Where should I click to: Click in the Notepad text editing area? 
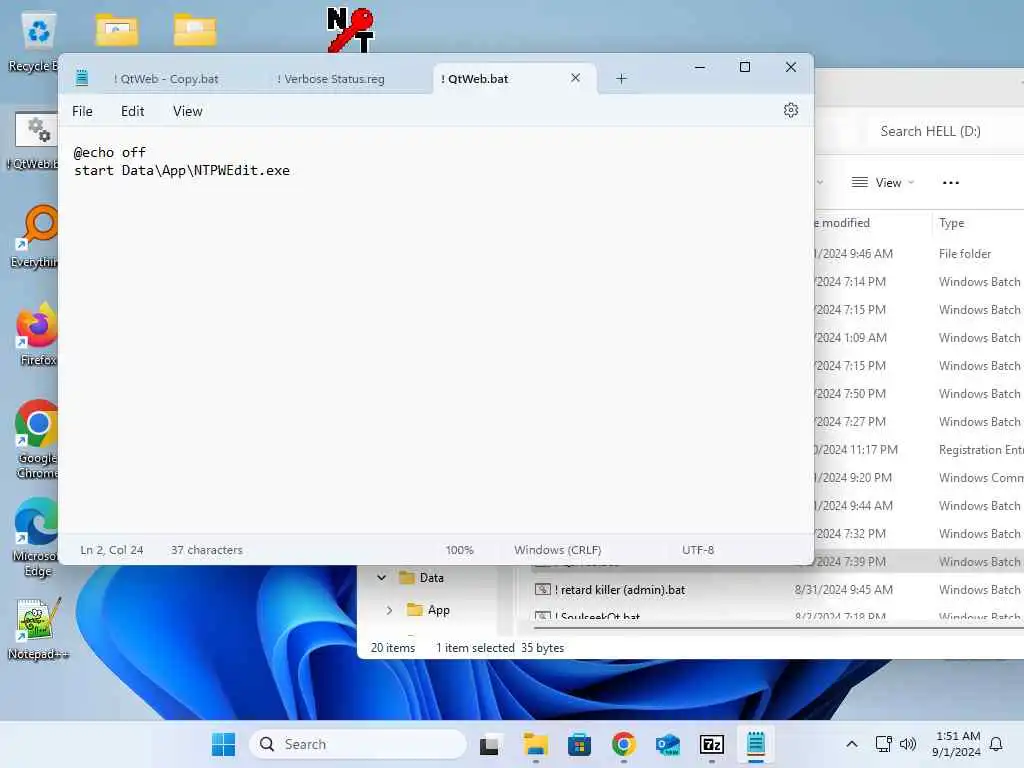pos(436,330)
